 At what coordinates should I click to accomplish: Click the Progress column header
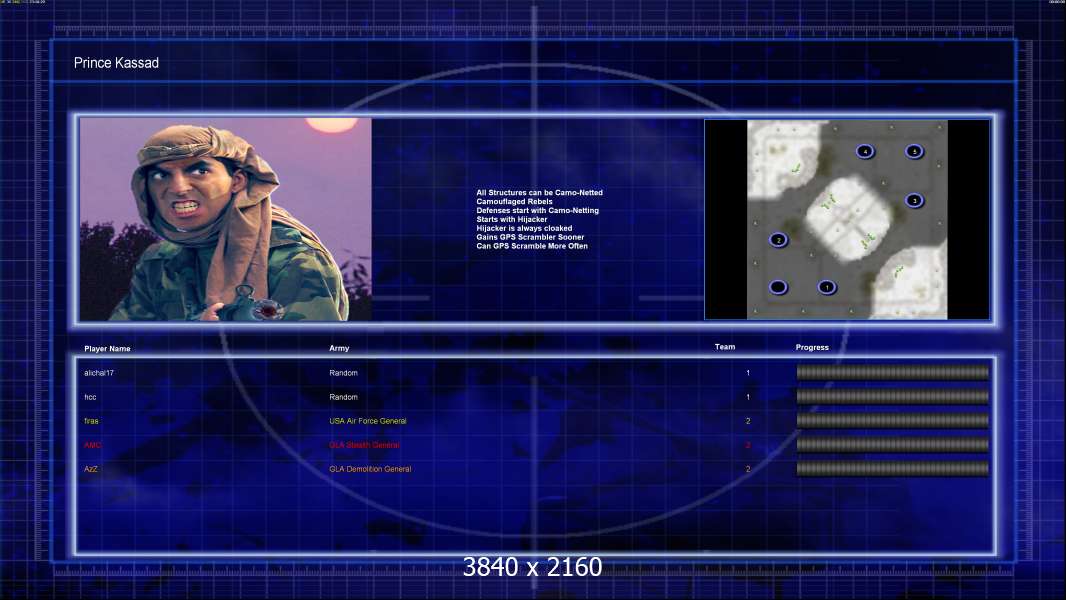(812, 347)
